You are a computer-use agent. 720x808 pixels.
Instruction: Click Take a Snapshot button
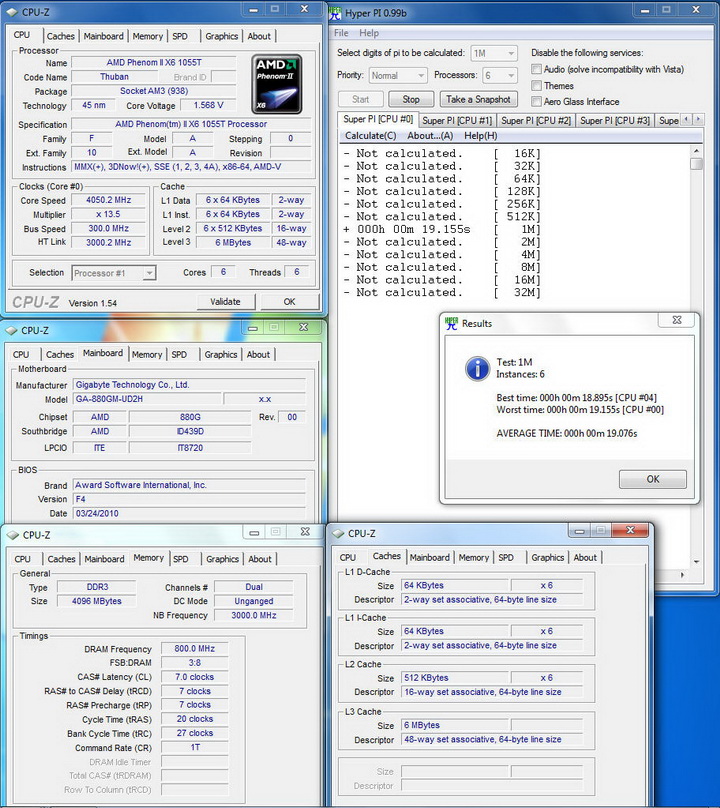coord(478,99)
